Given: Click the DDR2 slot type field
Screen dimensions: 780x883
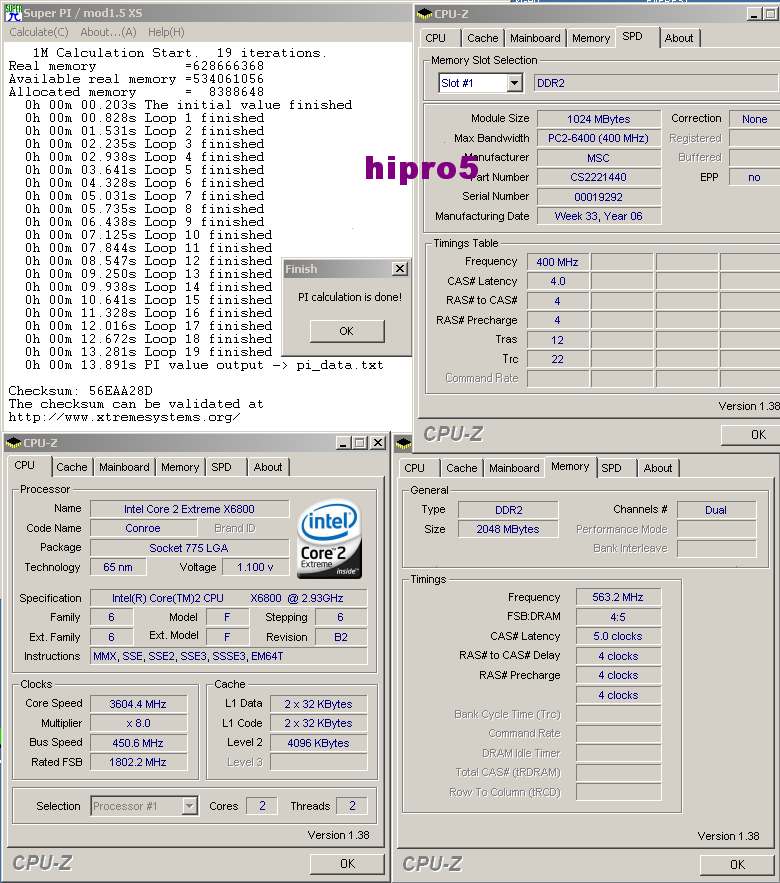Looking at the screenshot, I should pos(656,83).
